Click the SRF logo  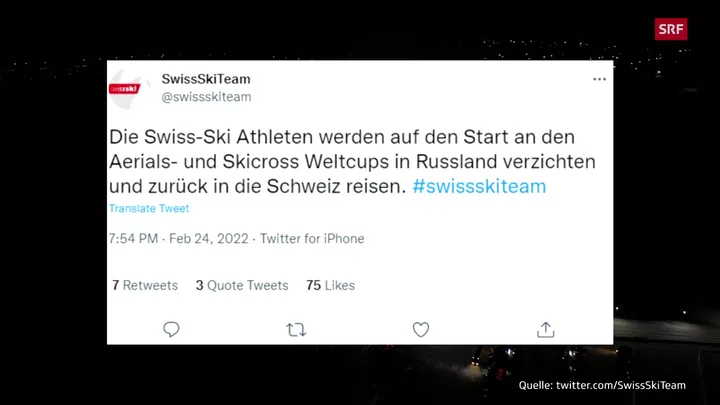click(x=671, y=29)
